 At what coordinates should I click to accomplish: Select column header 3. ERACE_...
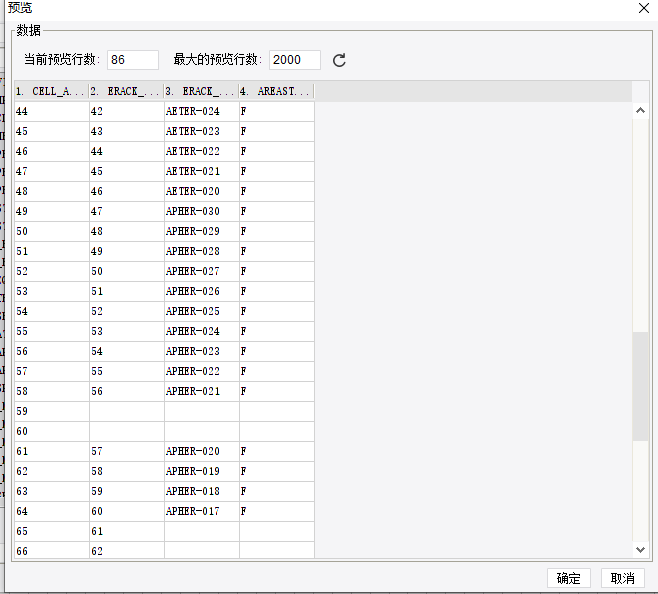(x=201, y=91)
